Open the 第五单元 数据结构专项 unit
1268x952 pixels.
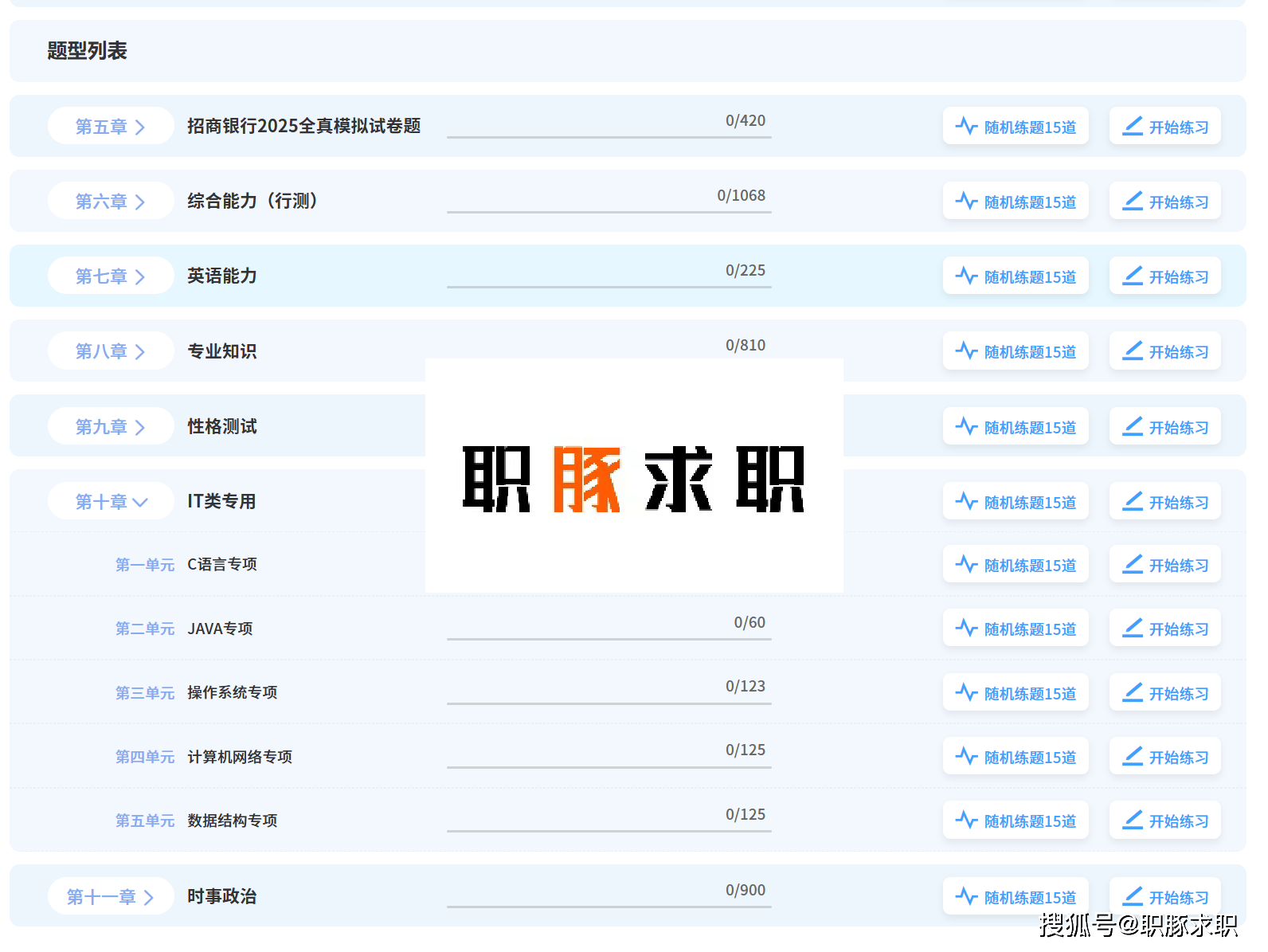196,821
